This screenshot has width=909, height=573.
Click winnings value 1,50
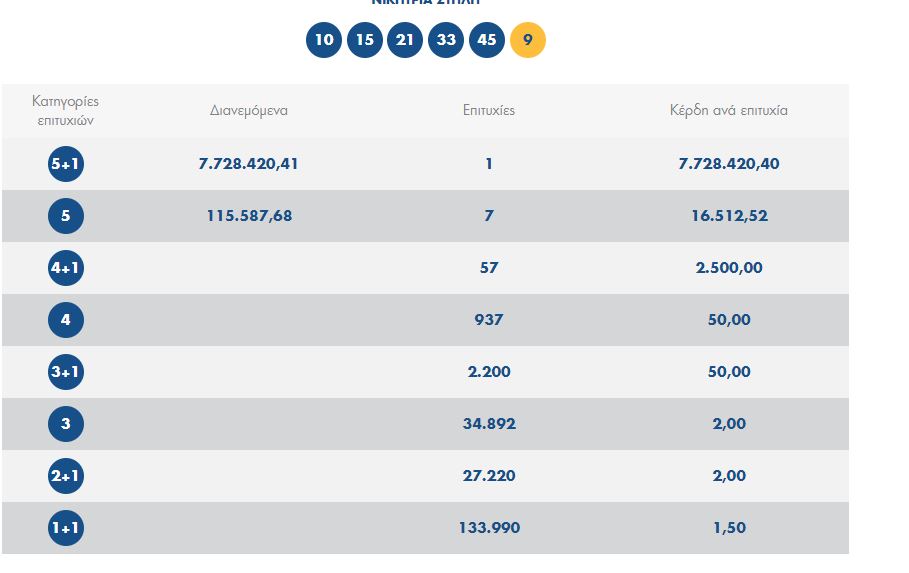pos(729,528)
